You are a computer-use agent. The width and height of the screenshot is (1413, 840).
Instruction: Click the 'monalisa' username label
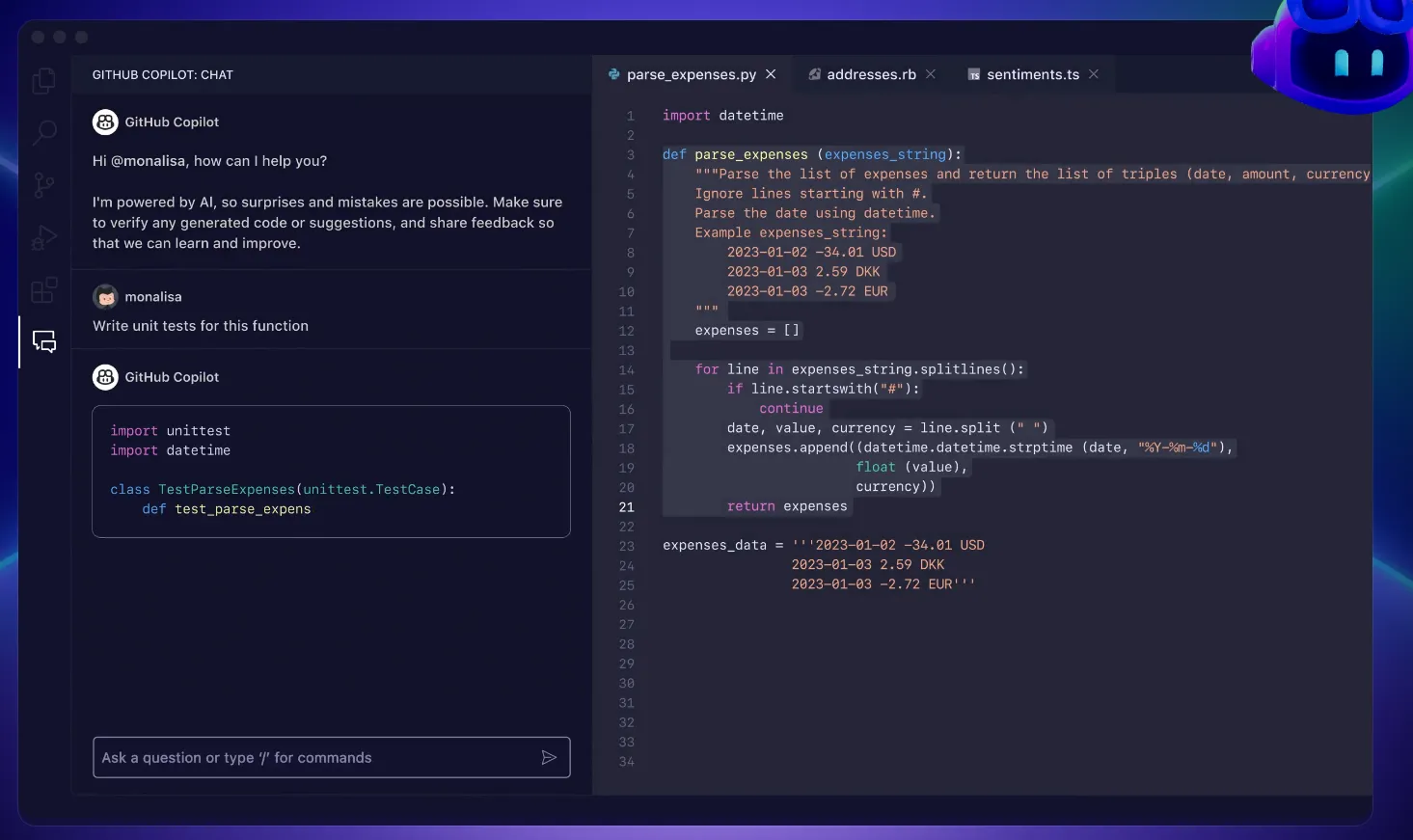pos(153,297)
